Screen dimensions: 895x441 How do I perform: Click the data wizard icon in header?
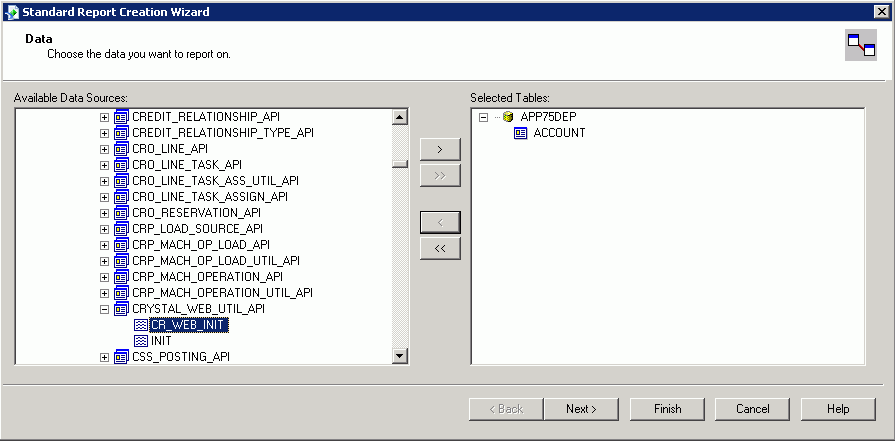pyautogui.click(x=860, y=45)
